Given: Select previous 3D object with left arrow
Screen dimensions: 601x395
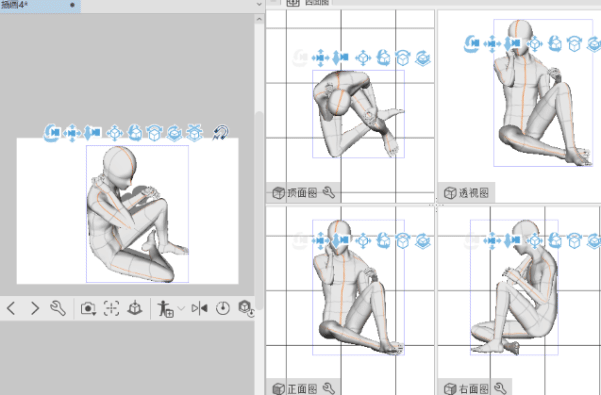Looking at the screenshot, I should coord(11,308).
